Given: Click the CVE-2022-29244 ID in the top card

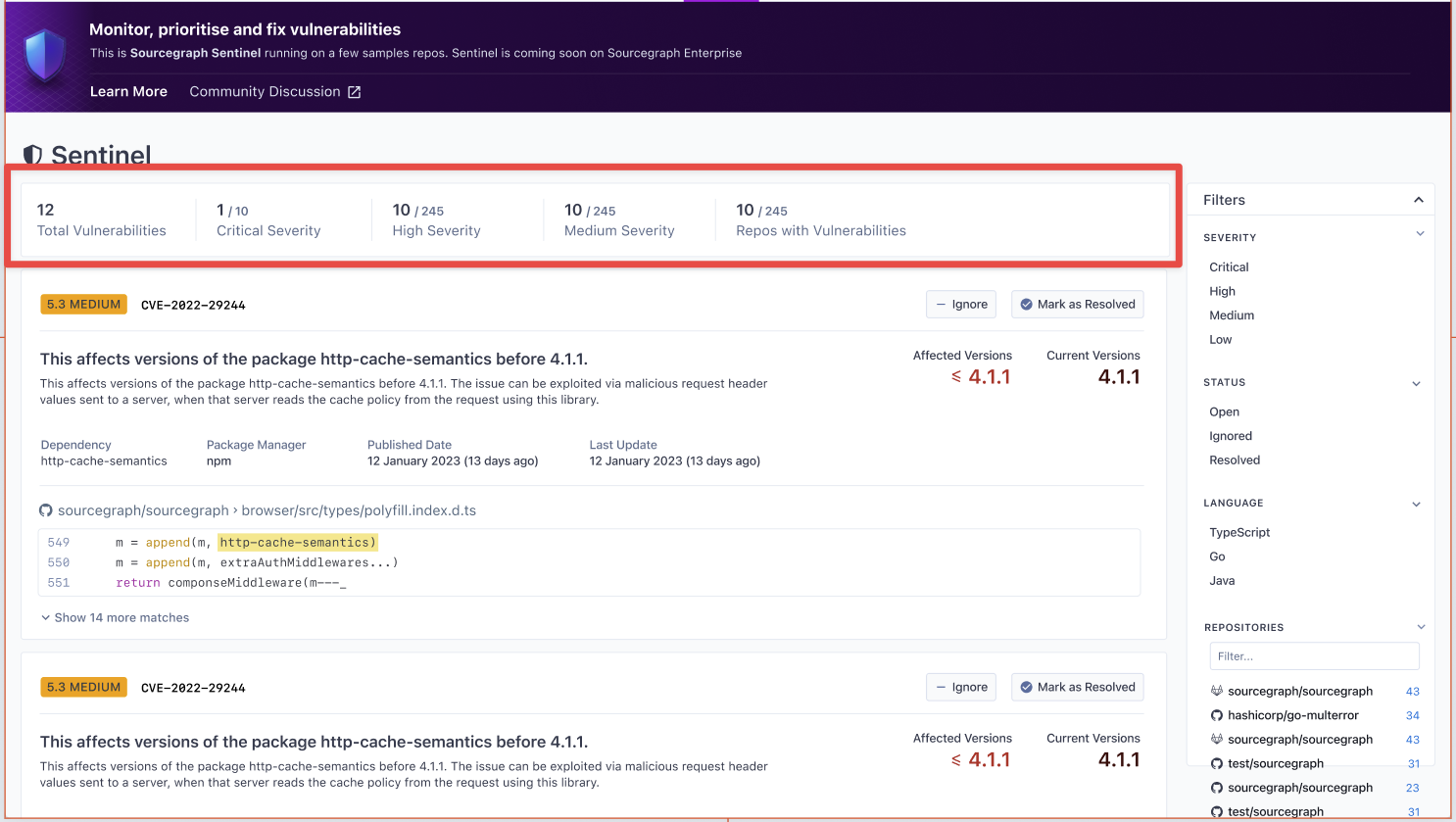Looking at the screenshot, I should click(193, 306).
